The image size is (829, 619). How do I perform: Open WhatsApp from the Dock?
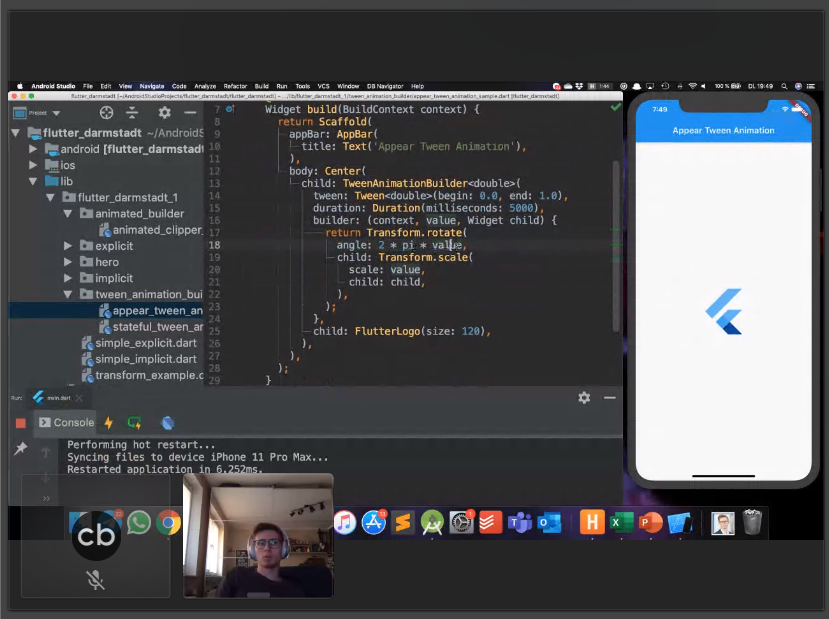point(139,522)
